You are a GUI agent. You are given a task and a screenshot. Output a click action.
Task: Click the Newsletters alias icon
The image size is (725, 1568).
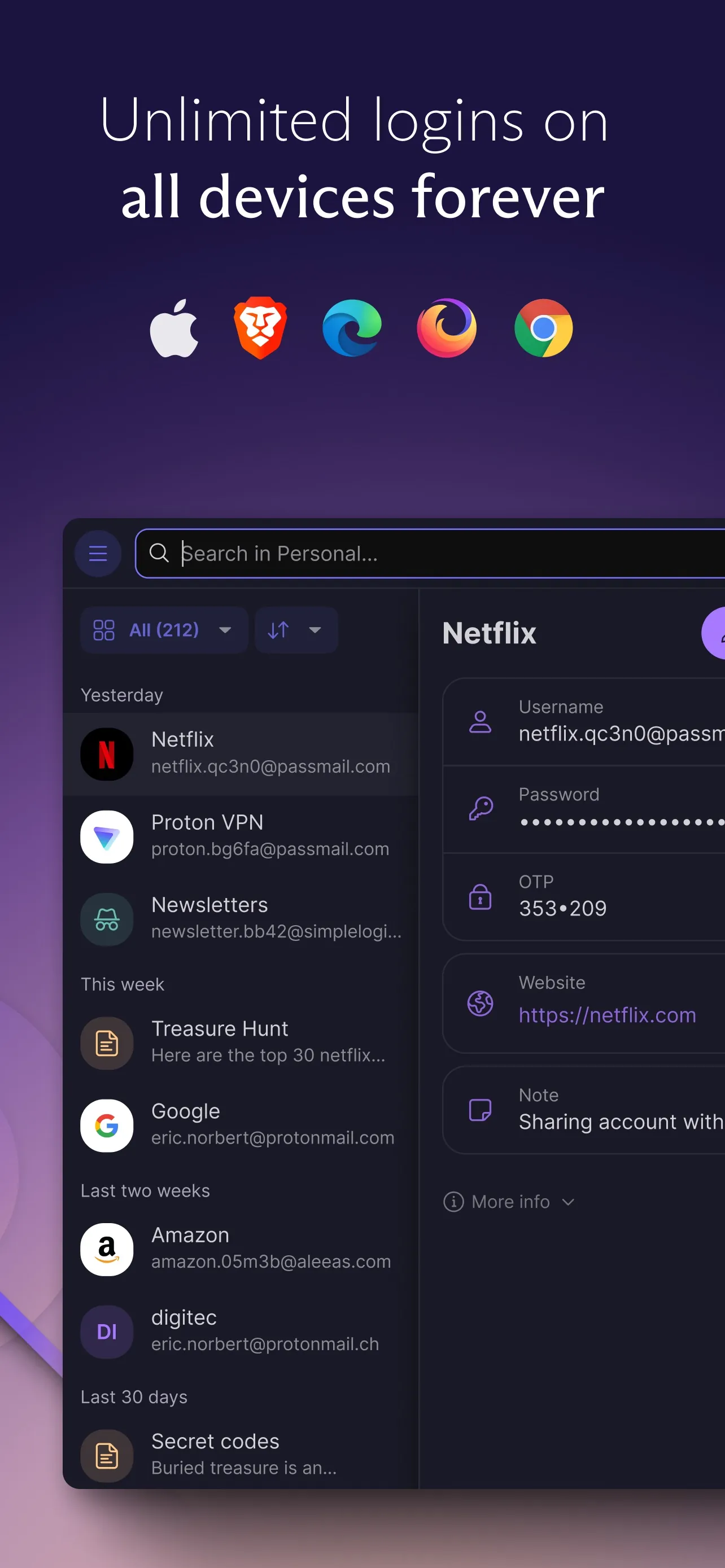coord(107,919)
